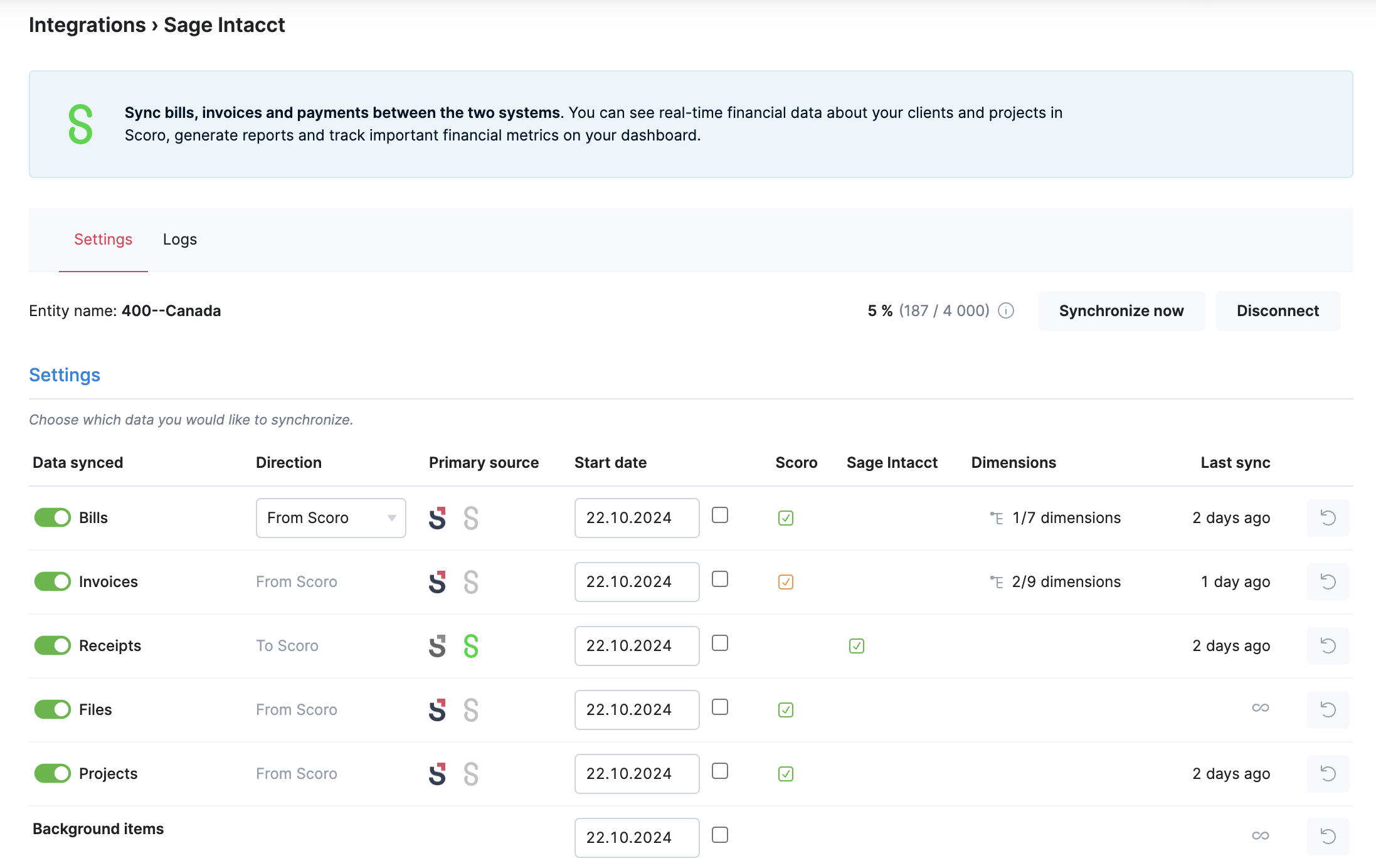Click the Invoices start date field
1376x868 pixels.
637,582
